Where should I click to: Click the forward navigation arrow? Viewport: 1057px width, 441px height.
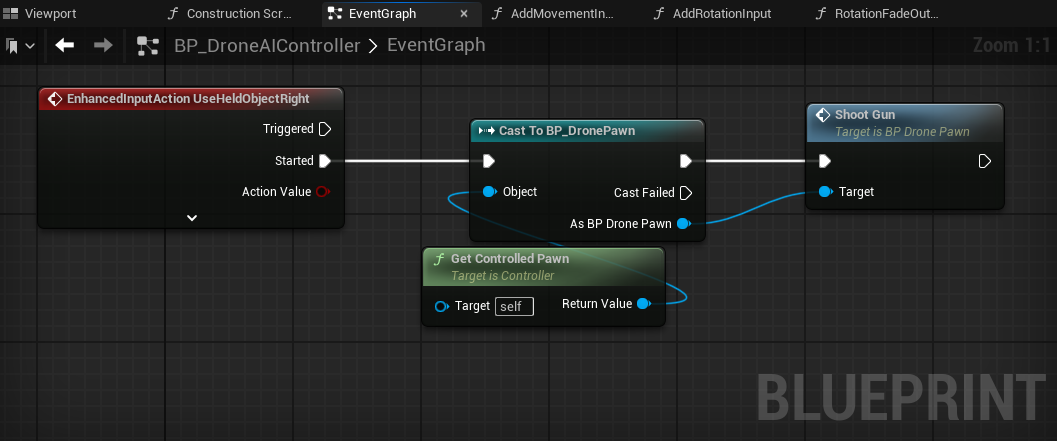[x=102, y=46]
